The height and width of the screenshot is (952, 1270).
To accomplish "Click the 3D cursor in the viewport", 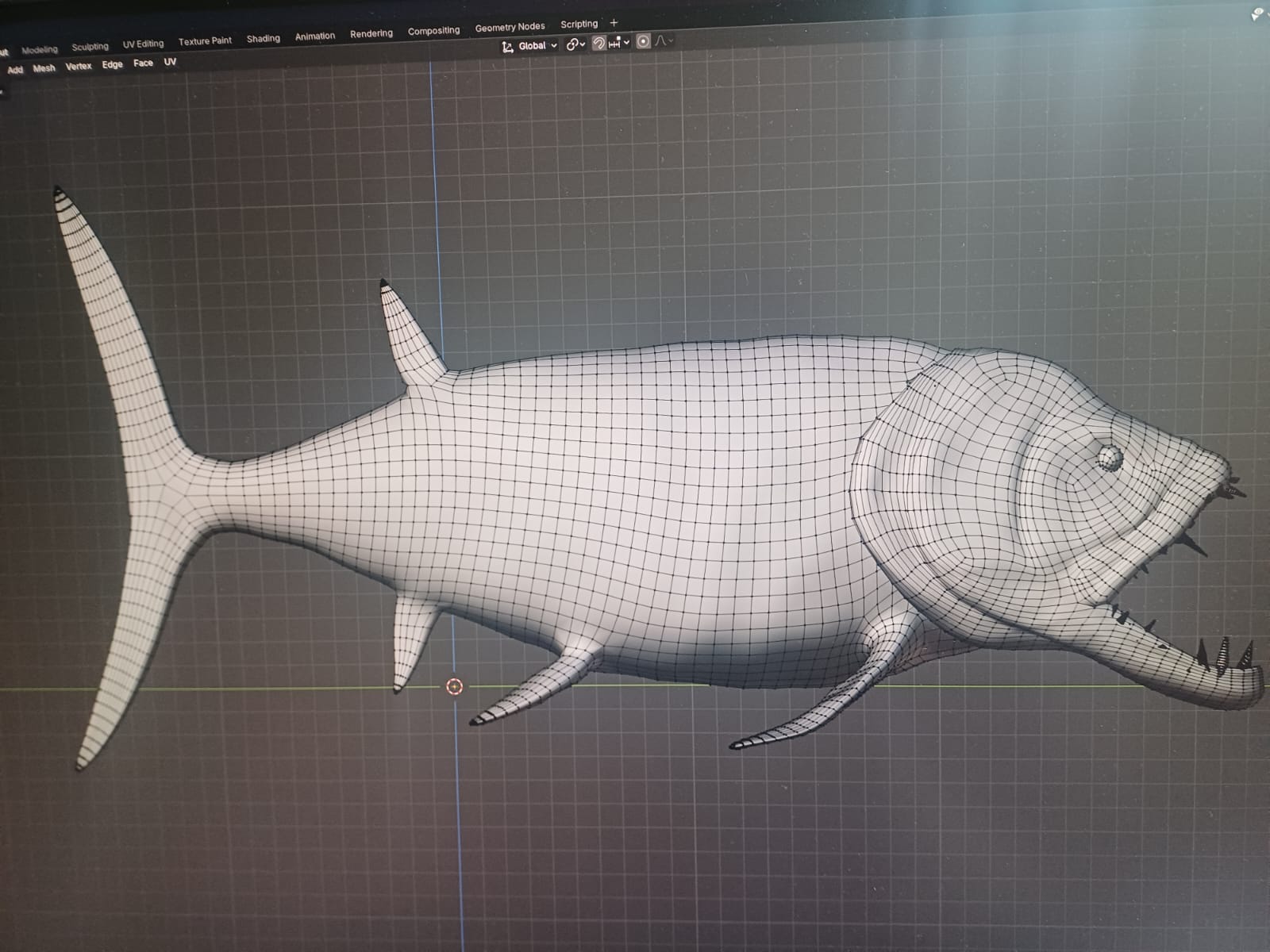I will pyautogui.click(x=454, y=686).
